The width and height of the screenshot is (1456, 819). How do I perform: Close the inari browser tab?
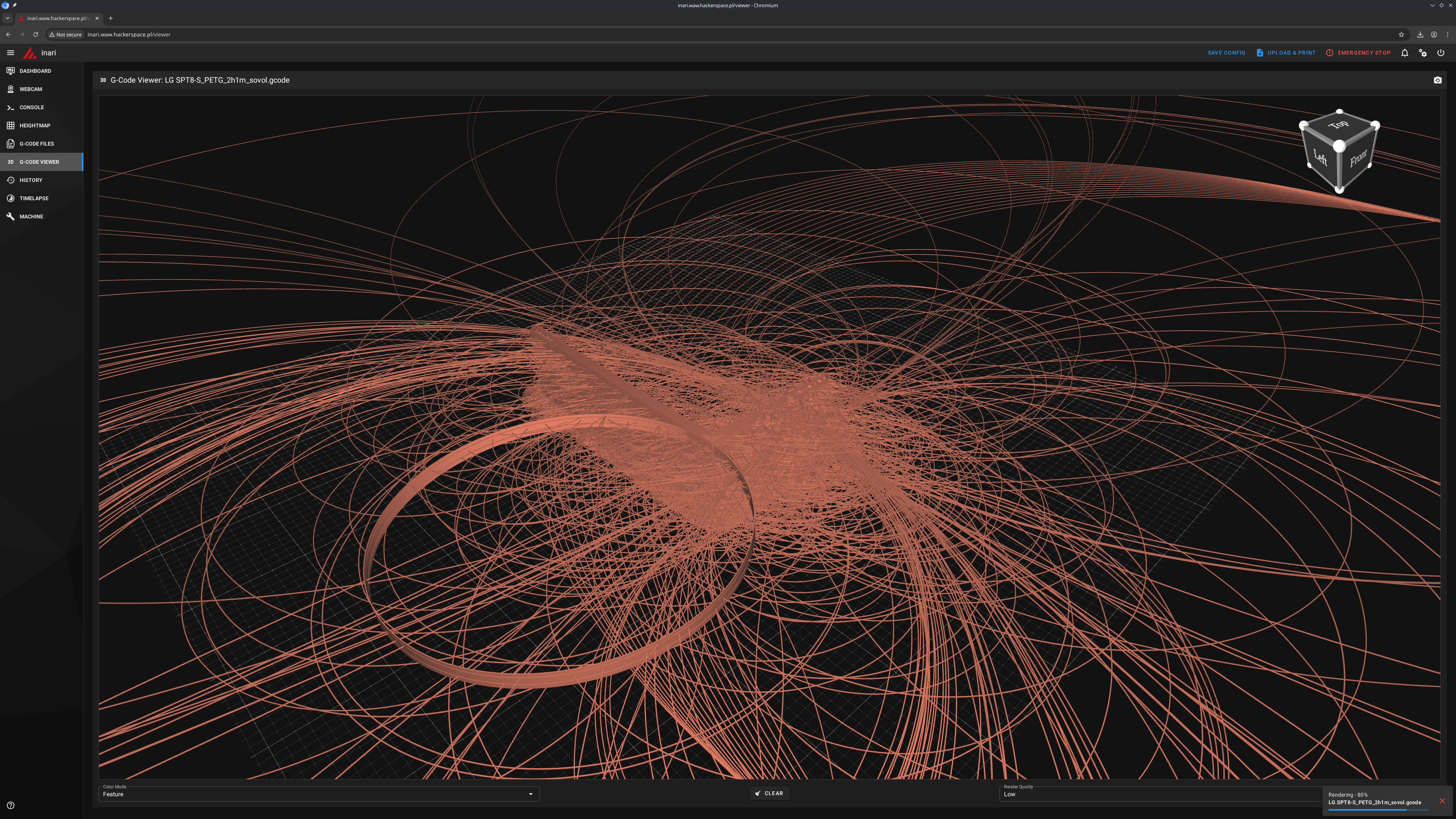tap(97, 18)
